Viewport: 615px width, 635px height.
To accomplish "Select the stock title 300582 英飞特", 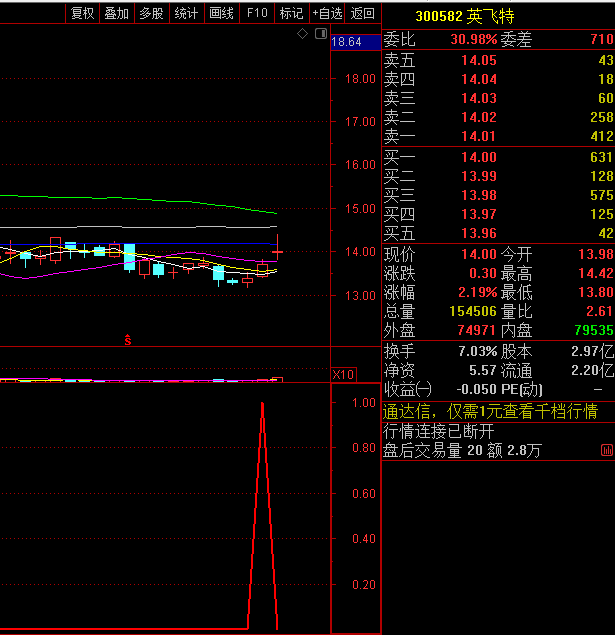I will coord(465,16).
